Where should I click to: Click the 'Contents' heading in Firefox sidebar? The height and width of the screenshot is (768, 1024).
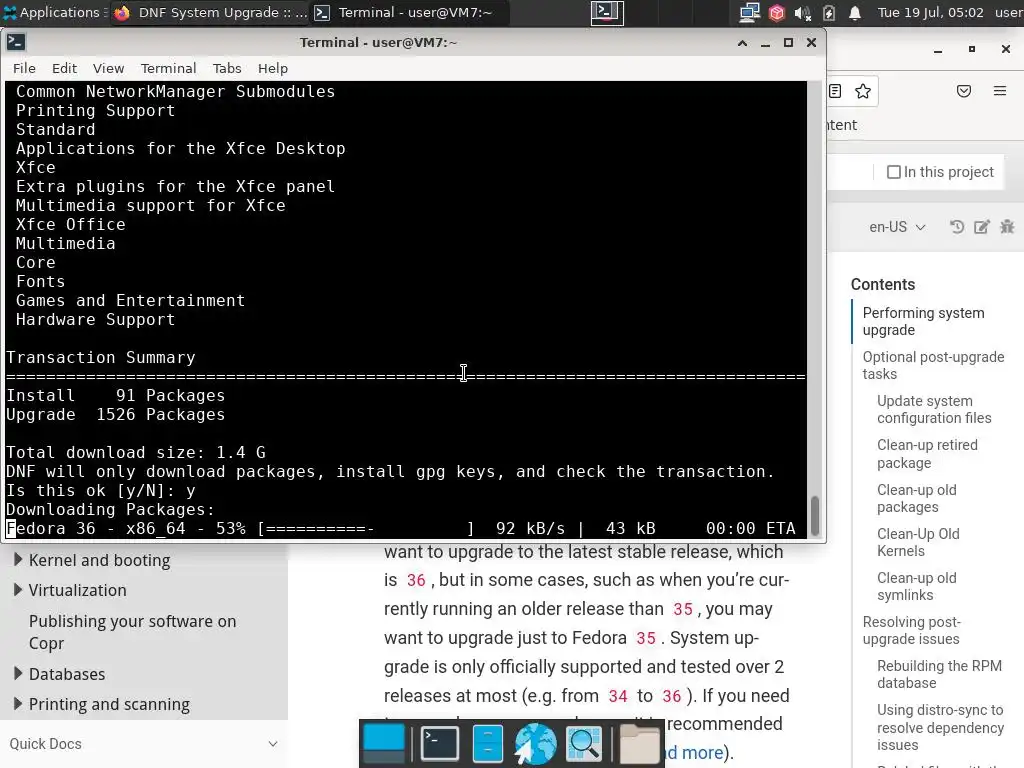pos(882,285)
